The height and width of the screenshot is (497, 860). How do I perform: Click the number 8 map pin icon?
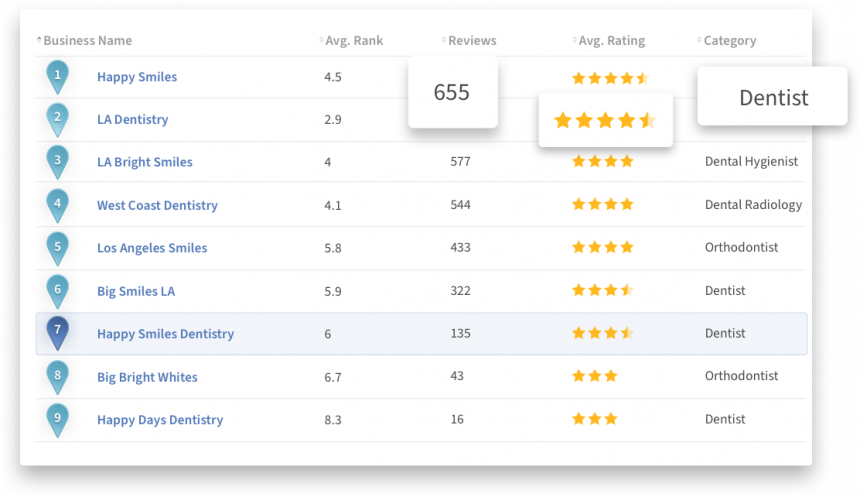click(x=58, y=376)
